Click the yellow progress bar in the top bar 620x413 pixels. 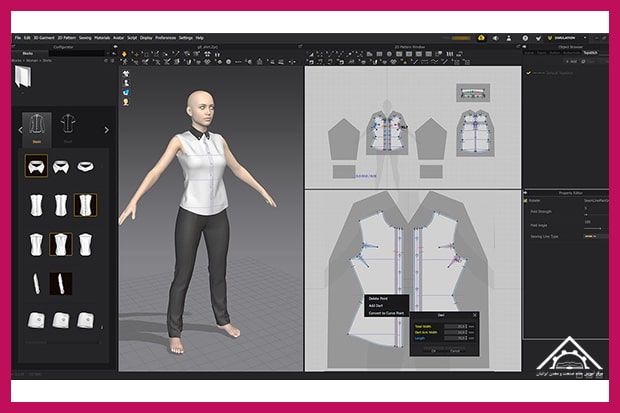(460, 38)
